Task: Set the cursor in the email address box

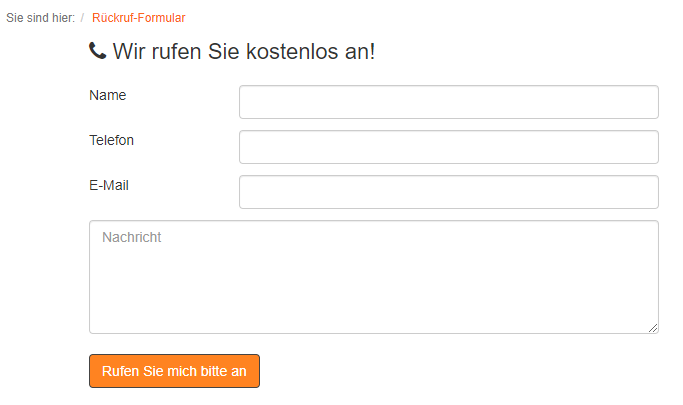Action: pos(449,192)
